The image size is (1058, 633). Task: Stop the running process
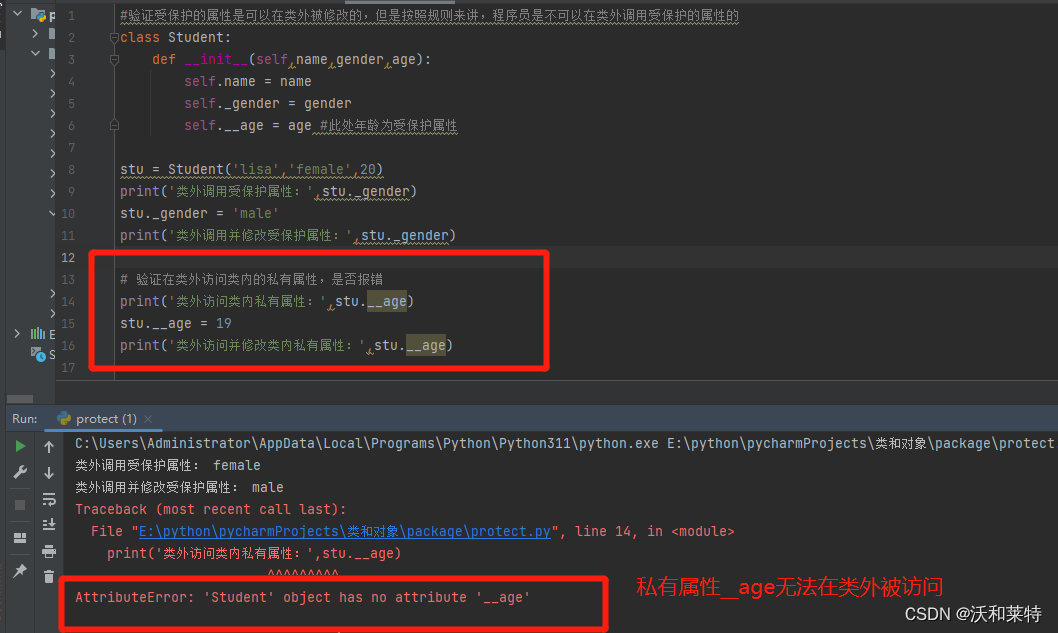click(20, 505)
